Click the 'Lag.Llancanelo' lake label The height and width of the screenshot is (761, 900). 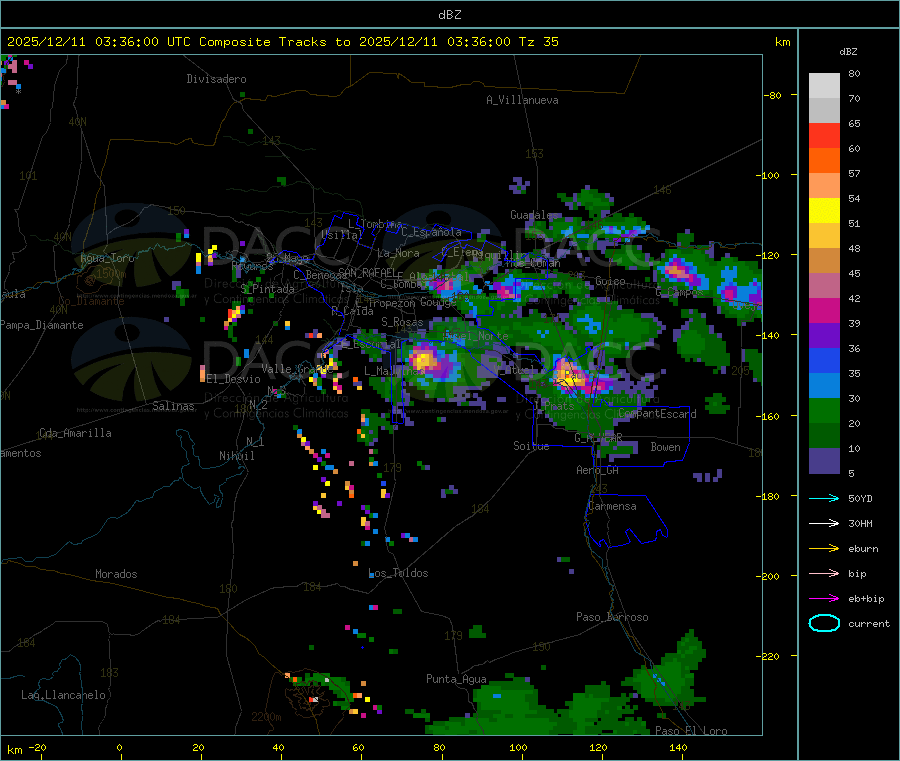(x=64, y=695)
